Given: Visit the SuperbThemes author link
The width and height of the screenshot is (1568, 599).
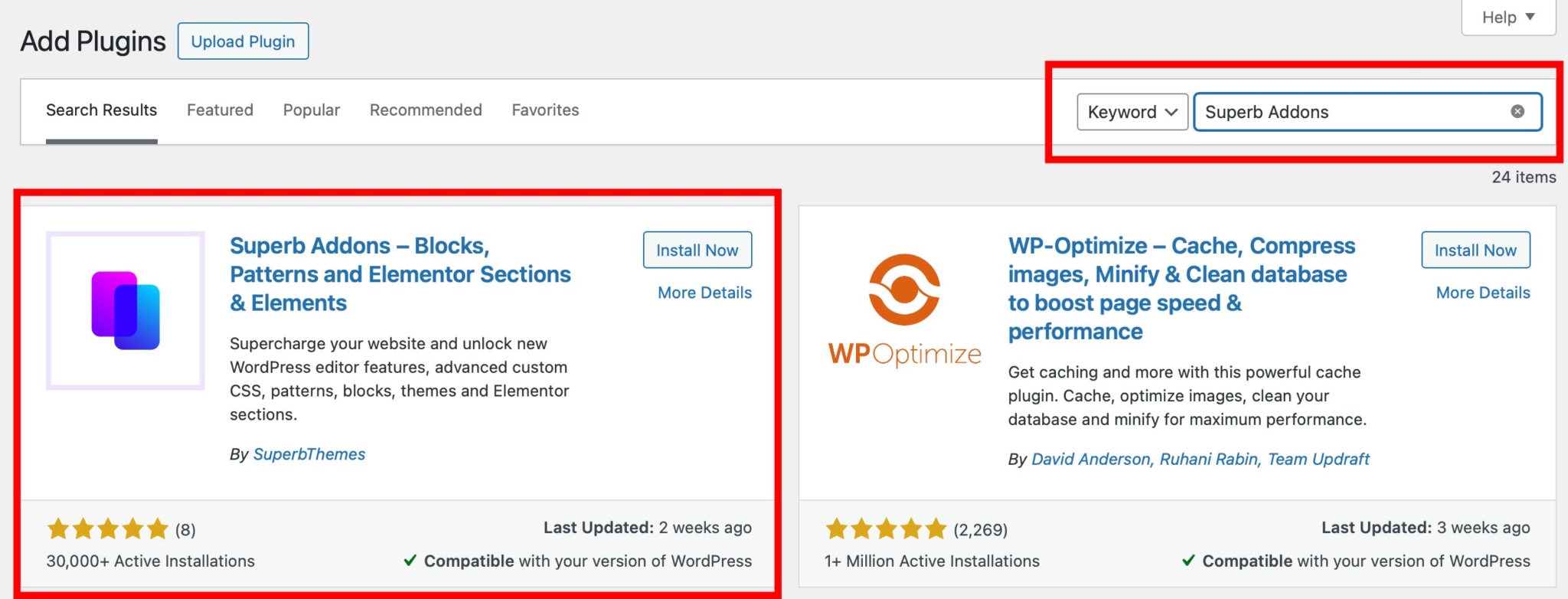Looking at the screenshot, I should tap(309, 454).
